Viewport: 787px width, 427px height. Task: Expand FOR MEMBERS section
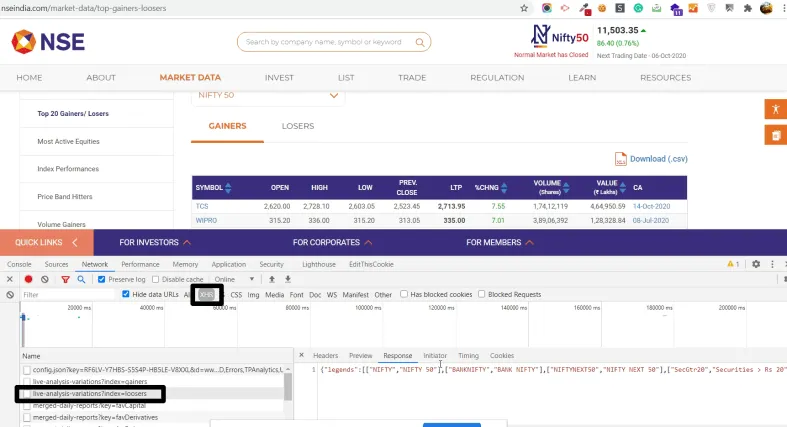click(499, 242)
